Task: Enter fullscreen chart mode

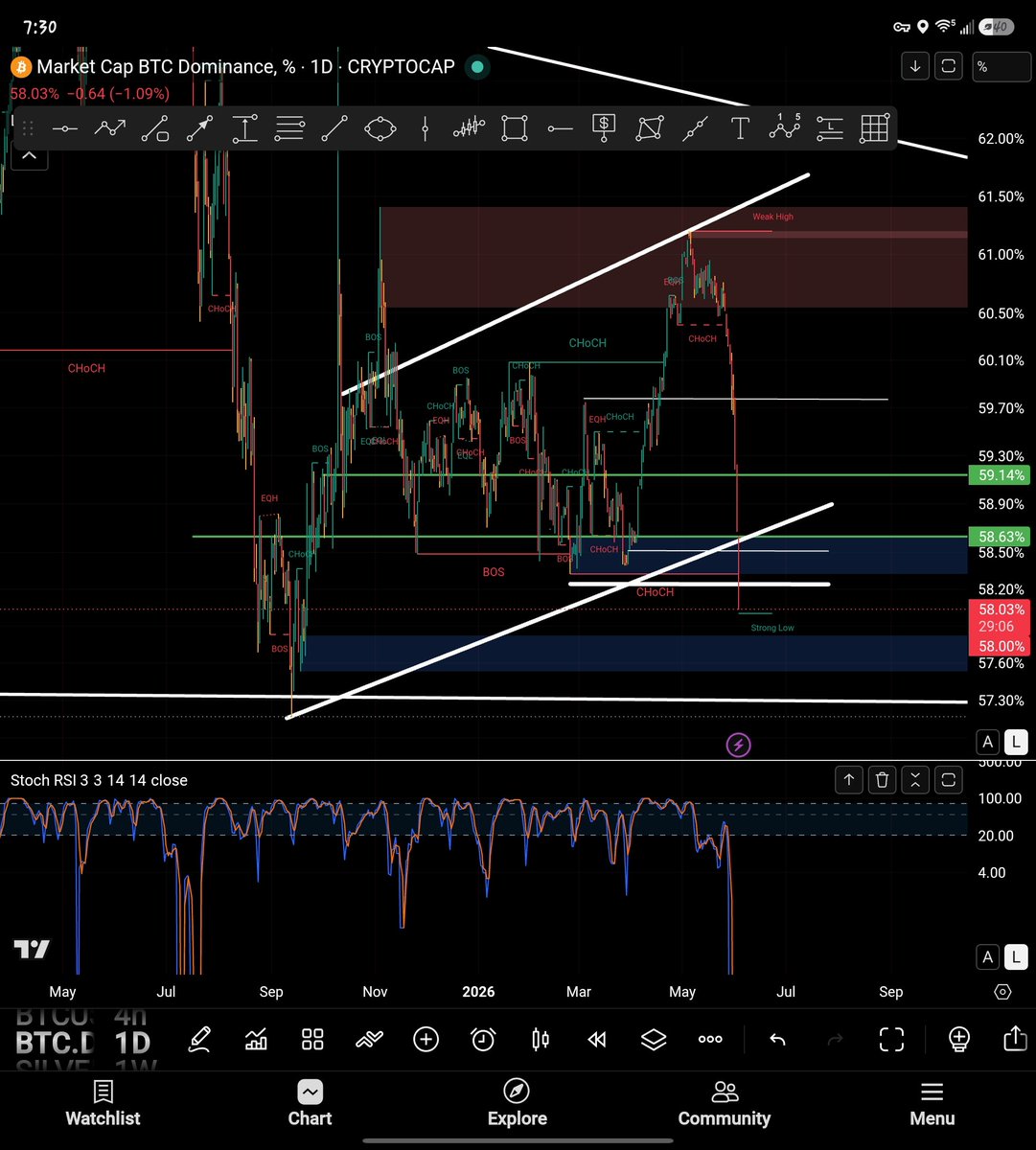Action: coord(891,1039)
